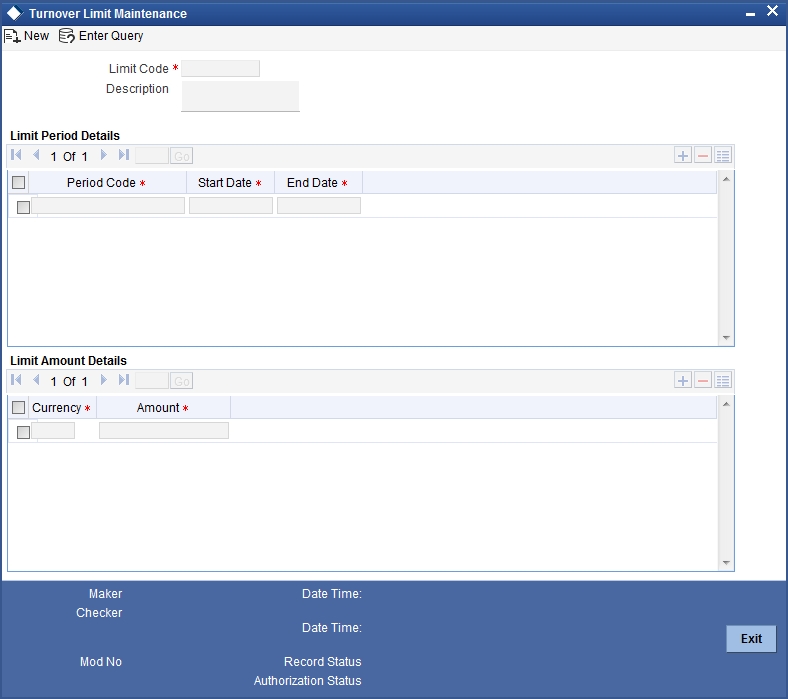Screen dimensions: 788x699
Task: Click the Exit button
Action: click(x=751, y=639)
